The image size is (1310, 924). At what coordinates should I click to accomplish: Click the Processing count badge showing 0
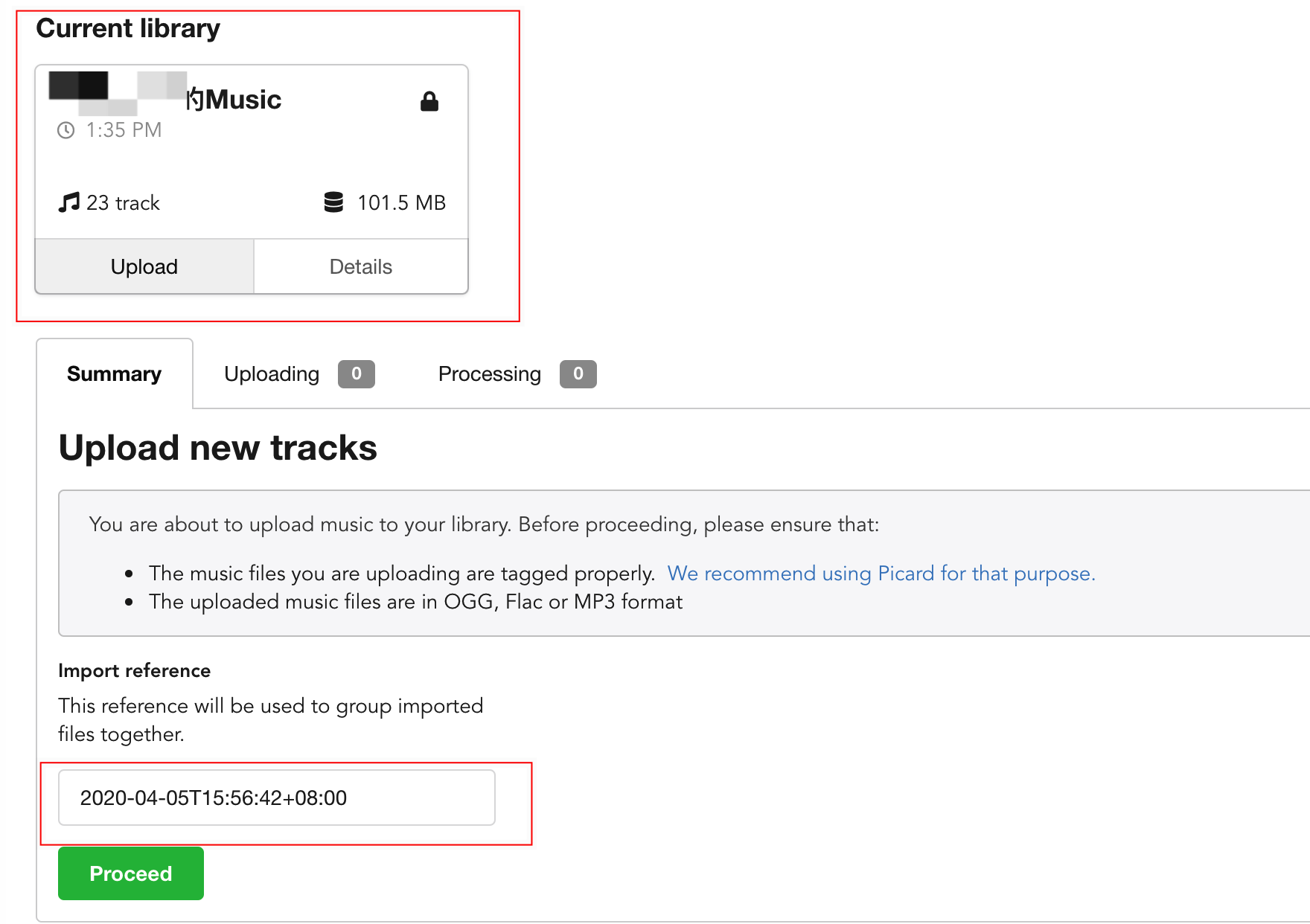(578, 373)
